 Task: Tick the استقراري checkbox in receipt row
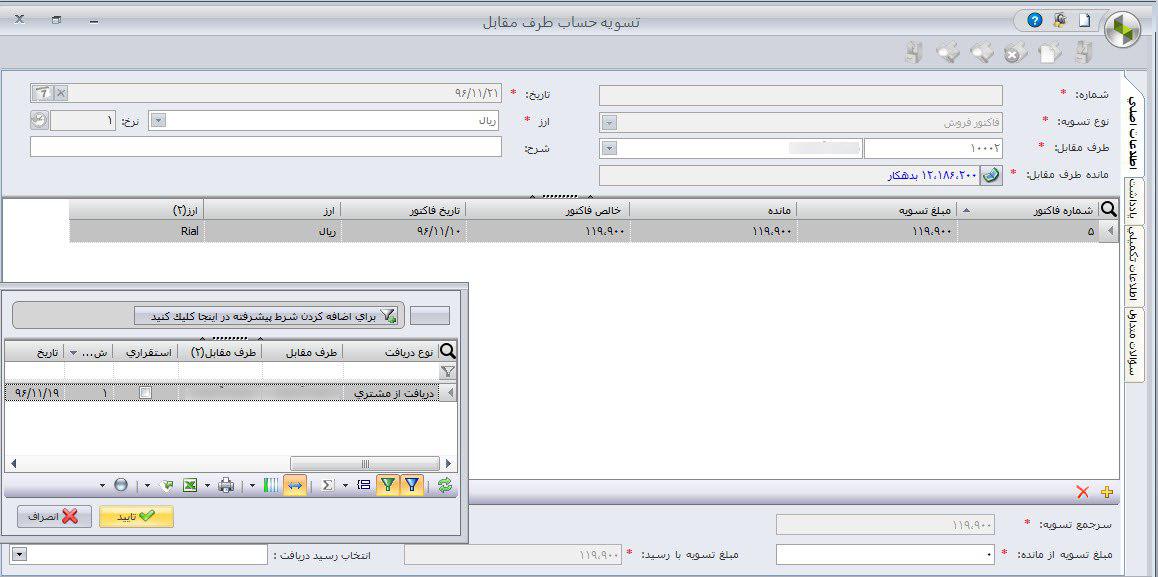click(145, 393)
